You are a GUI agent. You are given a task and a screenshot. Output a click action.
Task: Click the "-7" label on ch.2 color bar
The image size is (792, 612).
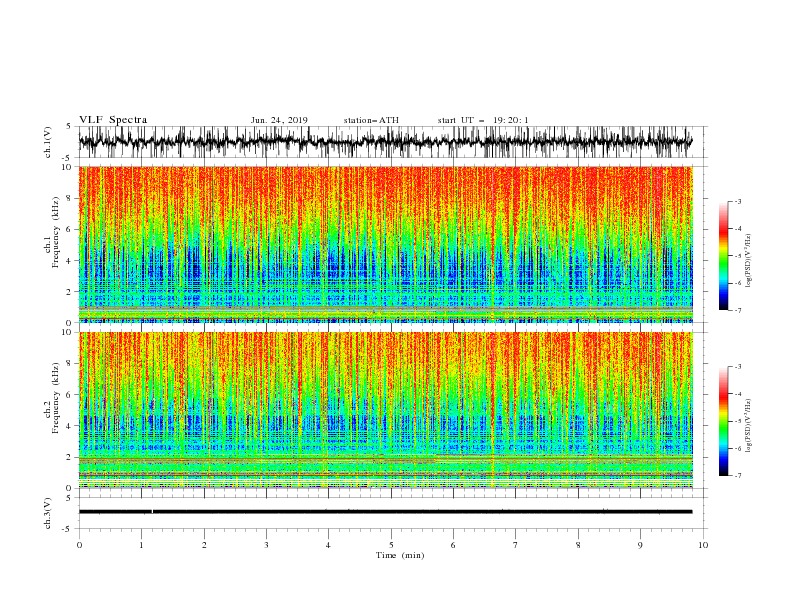737,475
